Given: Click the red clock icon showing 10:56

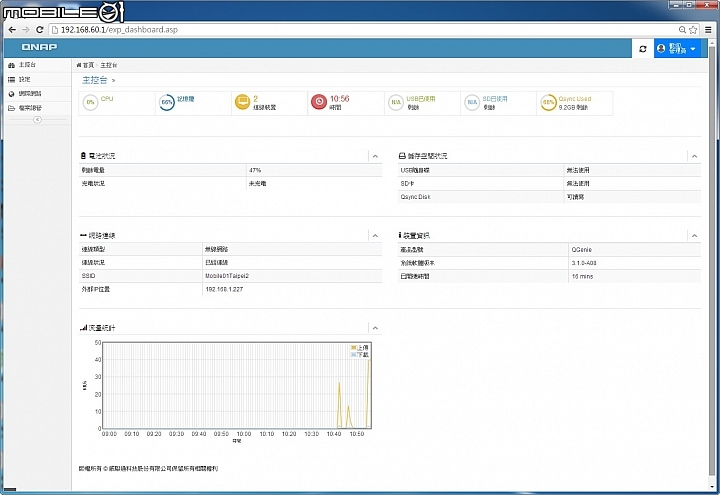Looking at the screenshot, I should click(319, 101).
